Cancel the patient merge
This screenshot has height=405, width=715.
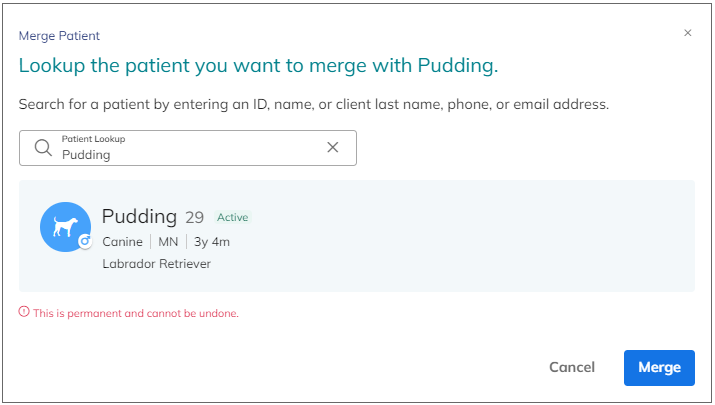click(572, 368)
